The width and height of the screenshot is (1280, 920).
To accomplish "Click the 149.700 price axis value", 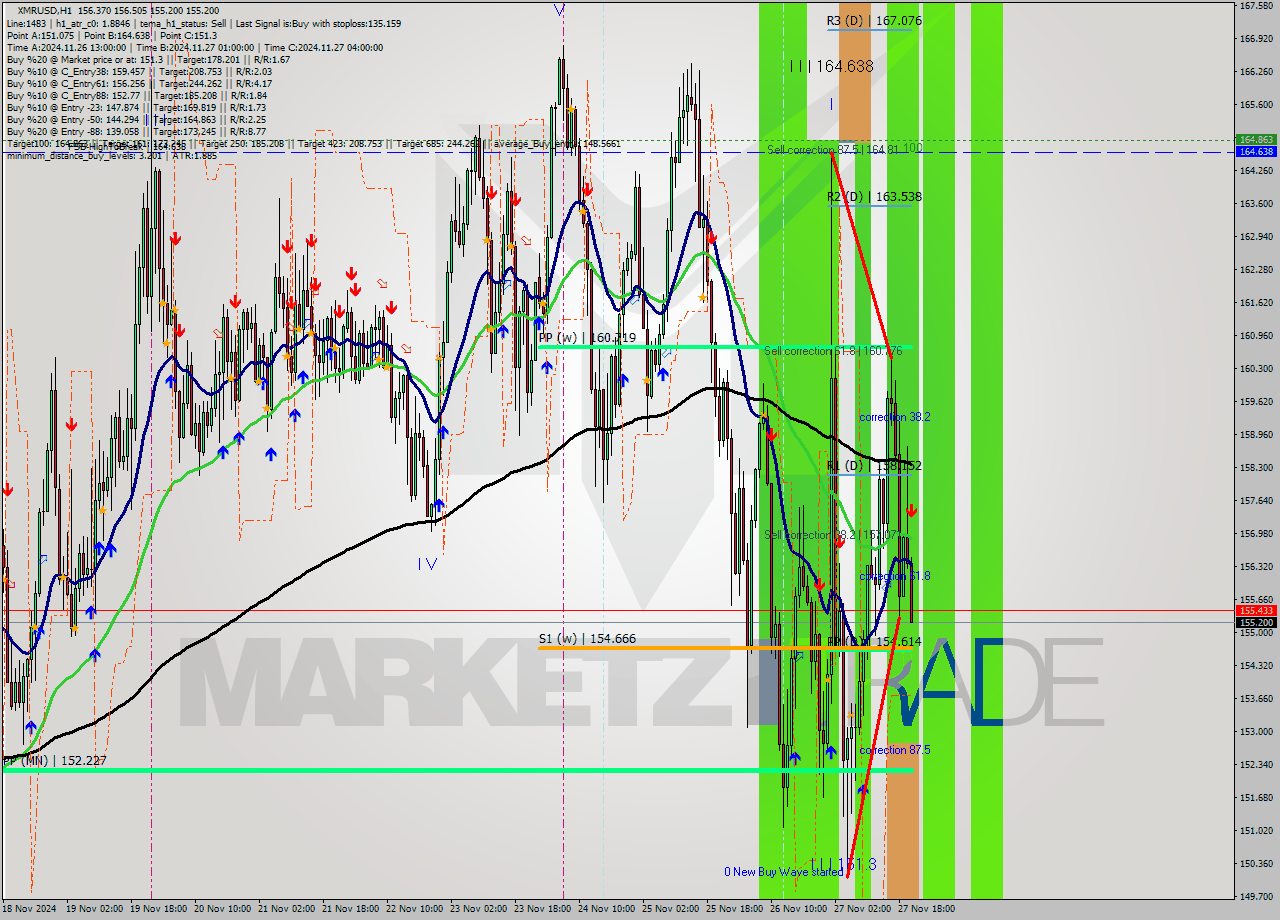I will click(1256, 896).
